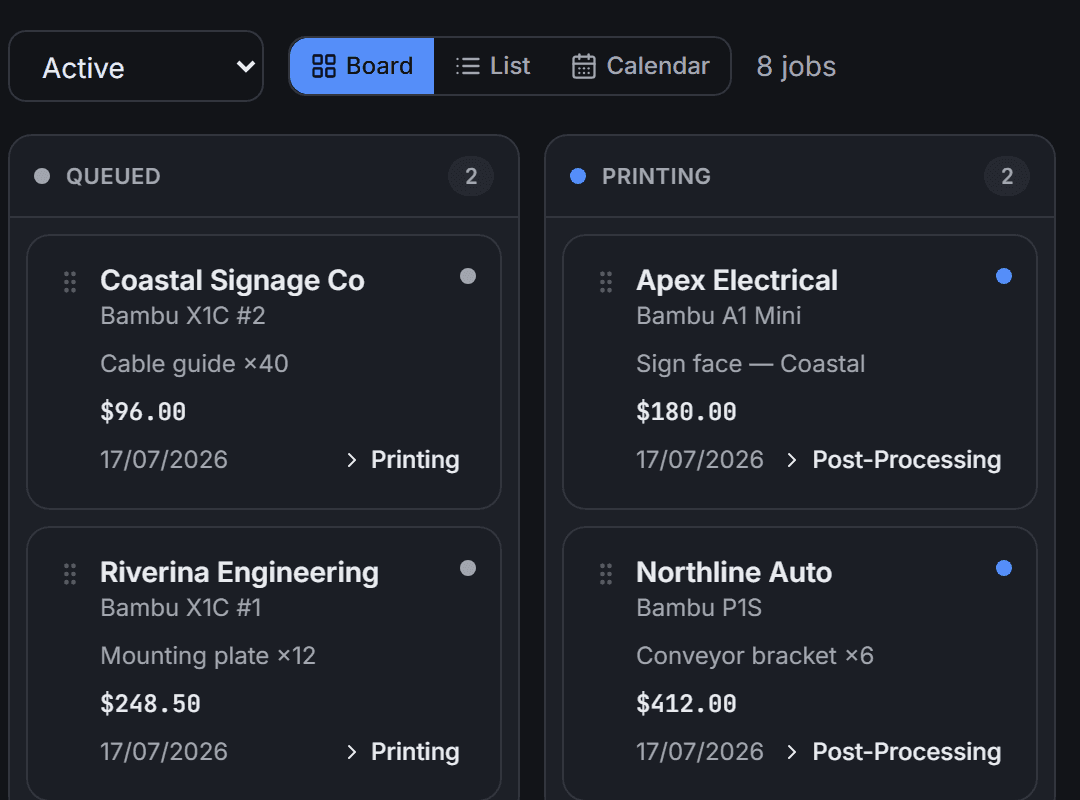
Task: Click the drag handle on Riverina Engineering card
Action: 70,574
